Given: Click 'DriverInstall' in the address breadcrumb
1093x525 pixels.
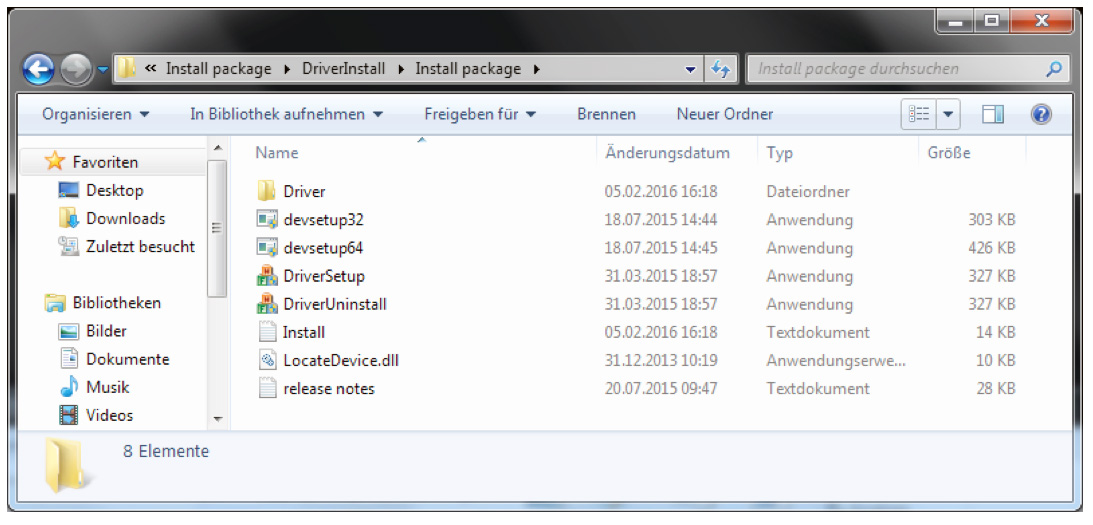Looking at the screenshot, I should [343, 69].
